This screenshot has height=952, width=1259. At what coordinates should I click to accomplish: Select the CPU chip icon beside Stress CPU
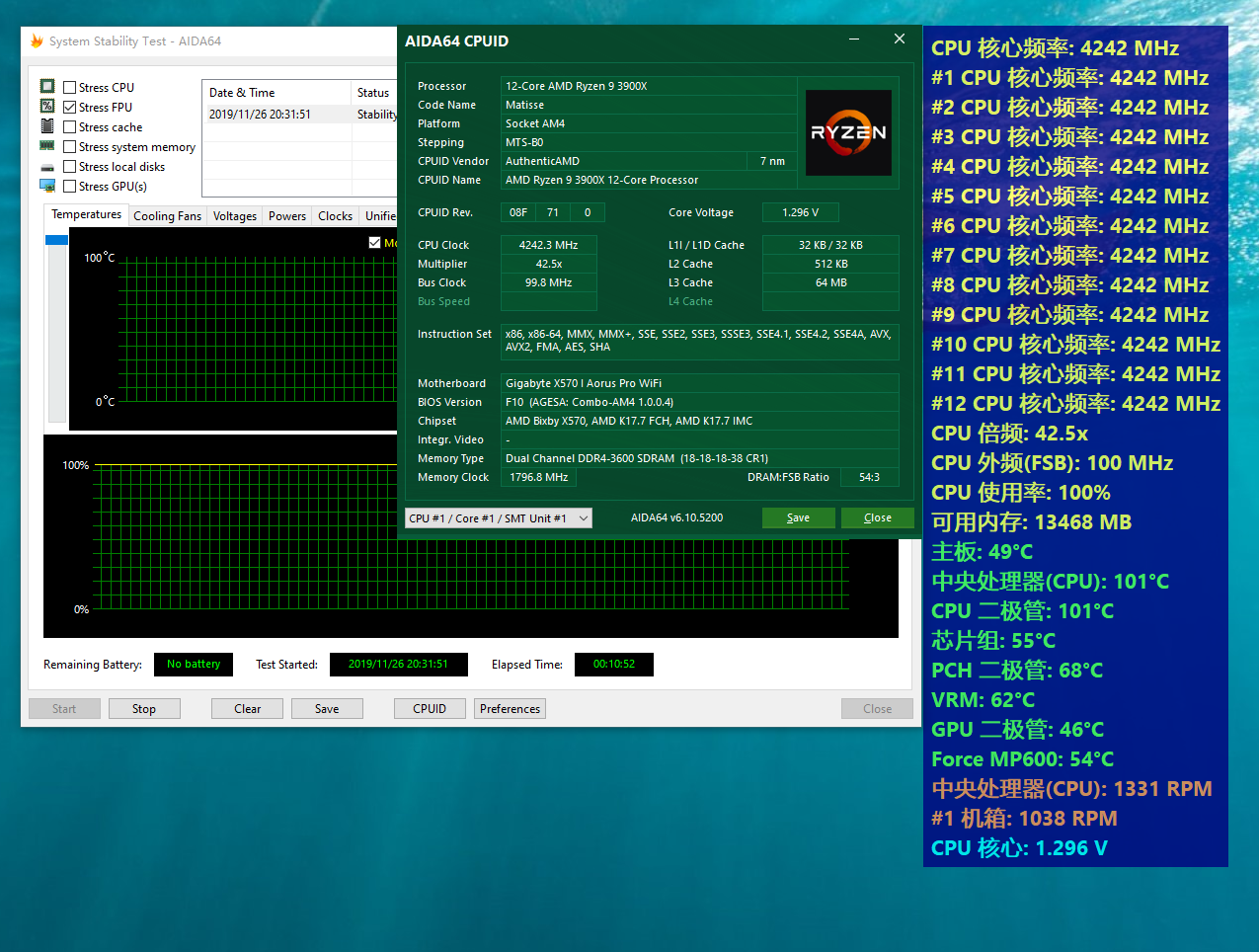(x=46, y=87)
